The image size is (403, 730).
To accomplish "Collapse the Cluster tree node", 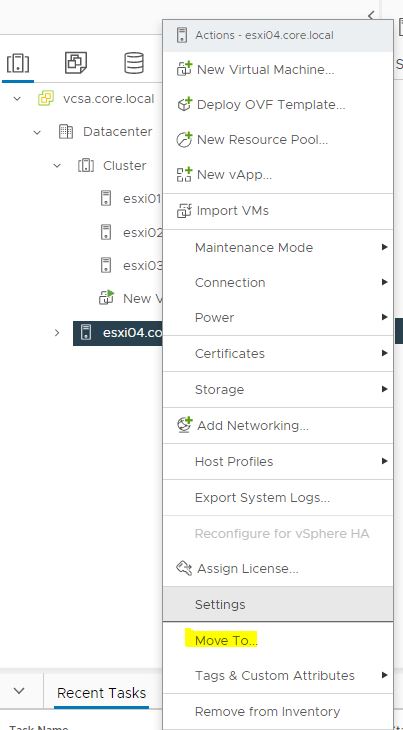I will click(x=57, y=166).
